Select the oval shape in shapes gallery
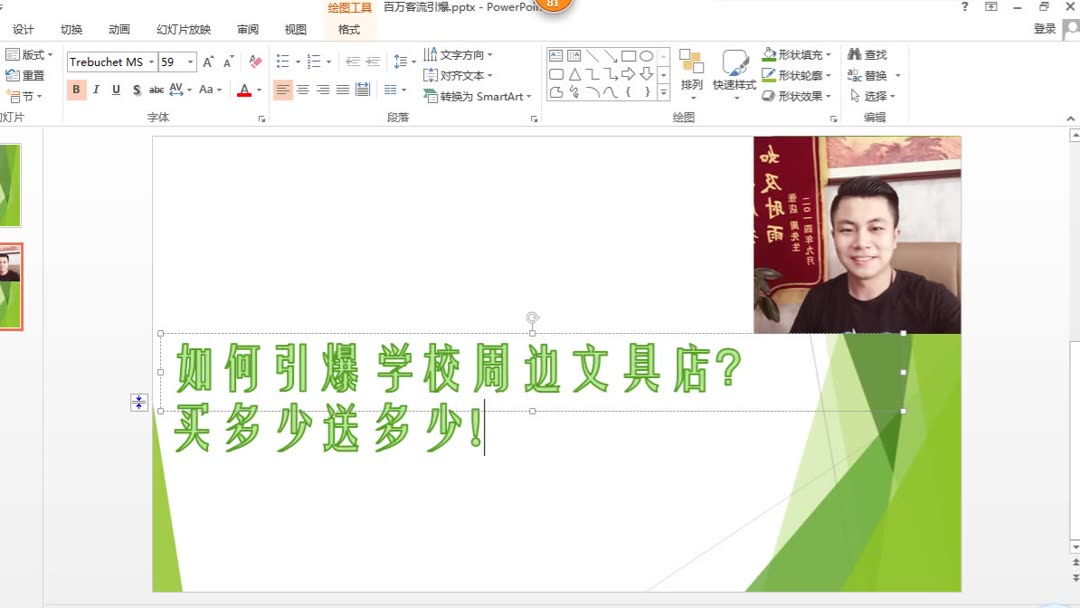1080x608 pixels. [645, 56]
